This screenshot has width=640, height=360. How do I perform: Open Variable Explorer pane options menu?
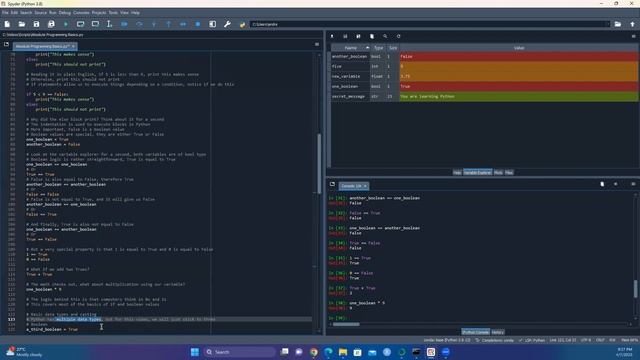[633, 36]
